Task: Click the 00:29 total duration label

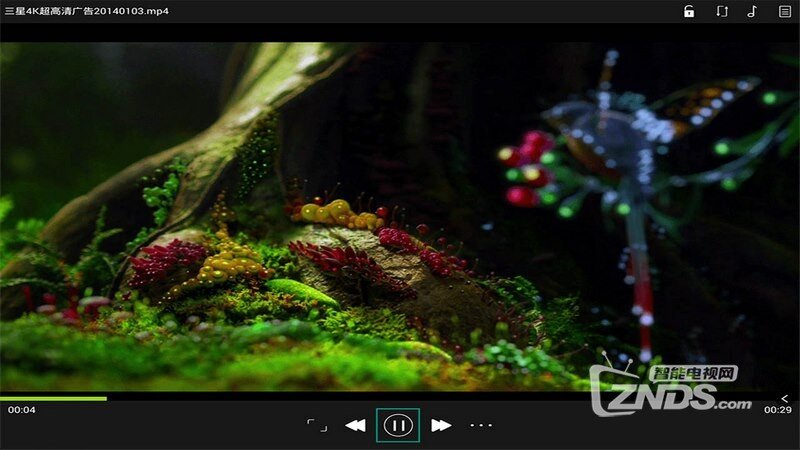Action: pyautogui.click(x=777, y=410)
